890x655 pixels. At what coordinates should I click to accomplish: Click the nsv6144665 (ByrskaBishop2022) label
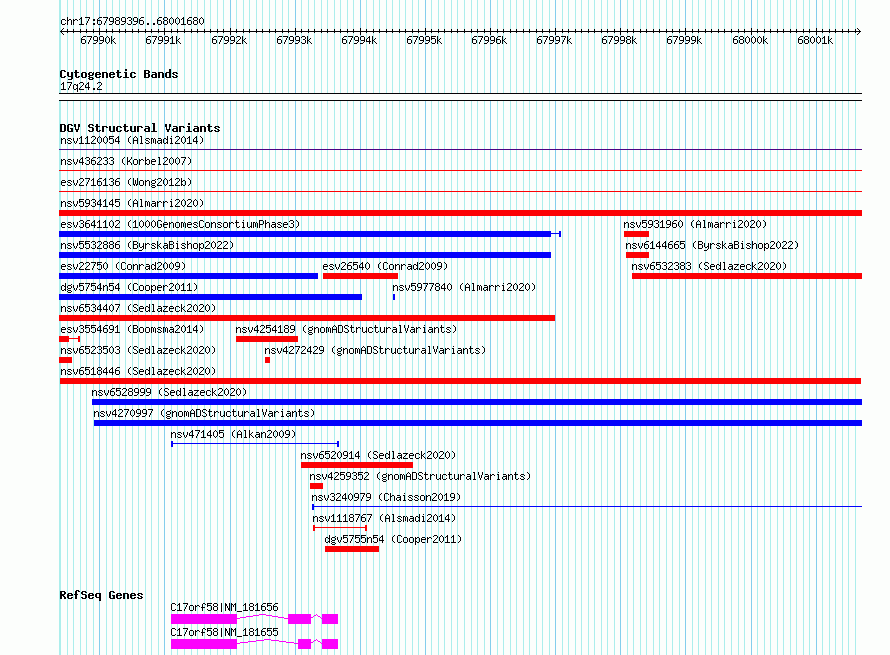[x=712, y=245]
